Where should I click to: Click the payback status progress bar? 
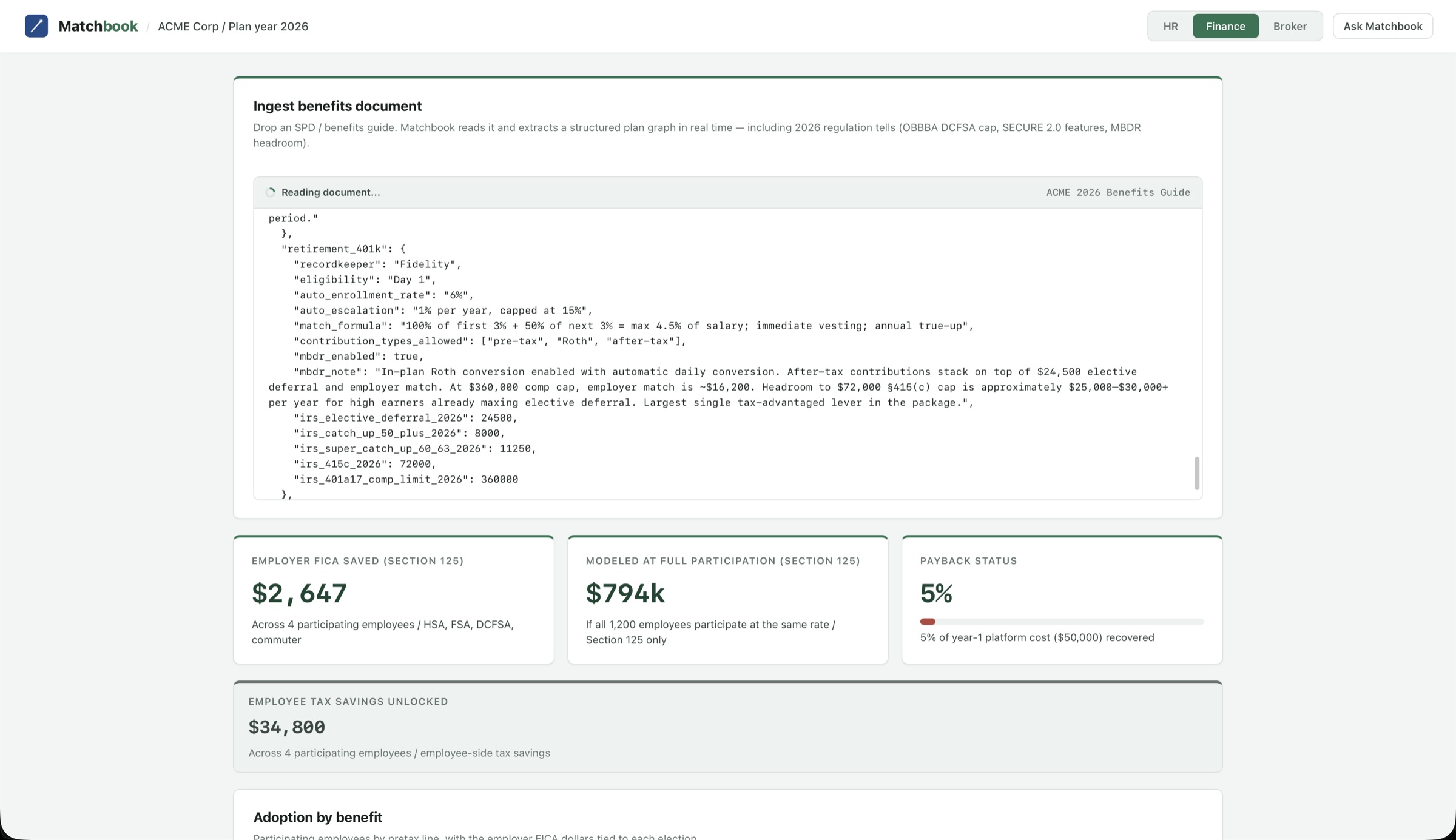coord(1062,622)
